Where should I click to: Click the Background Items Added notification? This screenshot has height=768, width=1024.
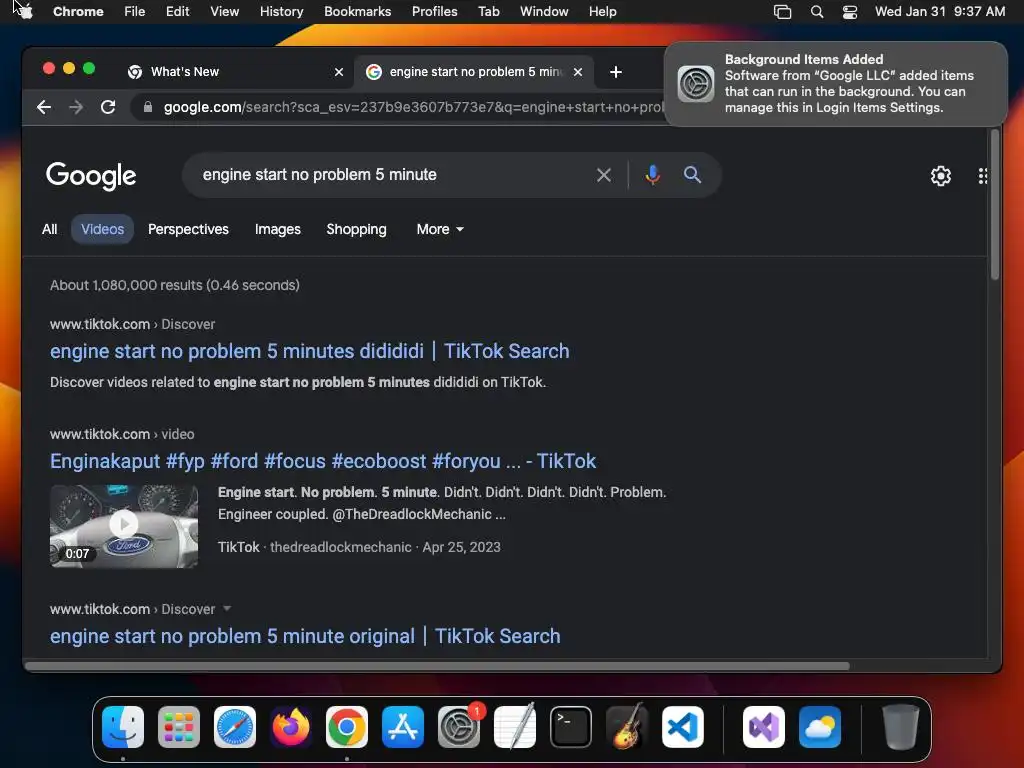(x=836, y=84)
